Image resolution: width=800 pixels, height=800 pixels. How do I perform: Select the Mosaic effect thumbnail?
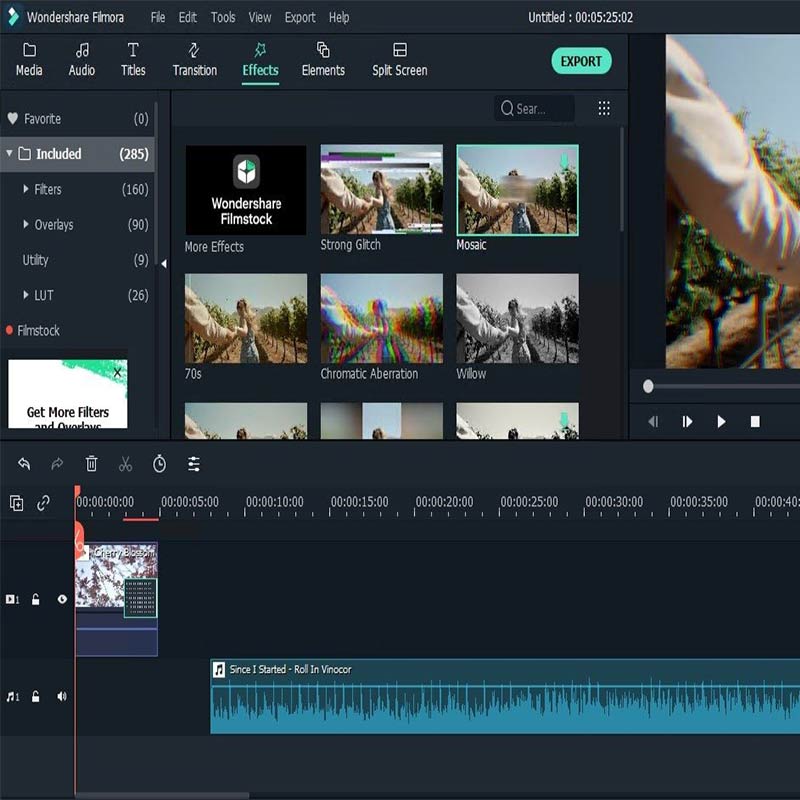(x=517, y=190)
